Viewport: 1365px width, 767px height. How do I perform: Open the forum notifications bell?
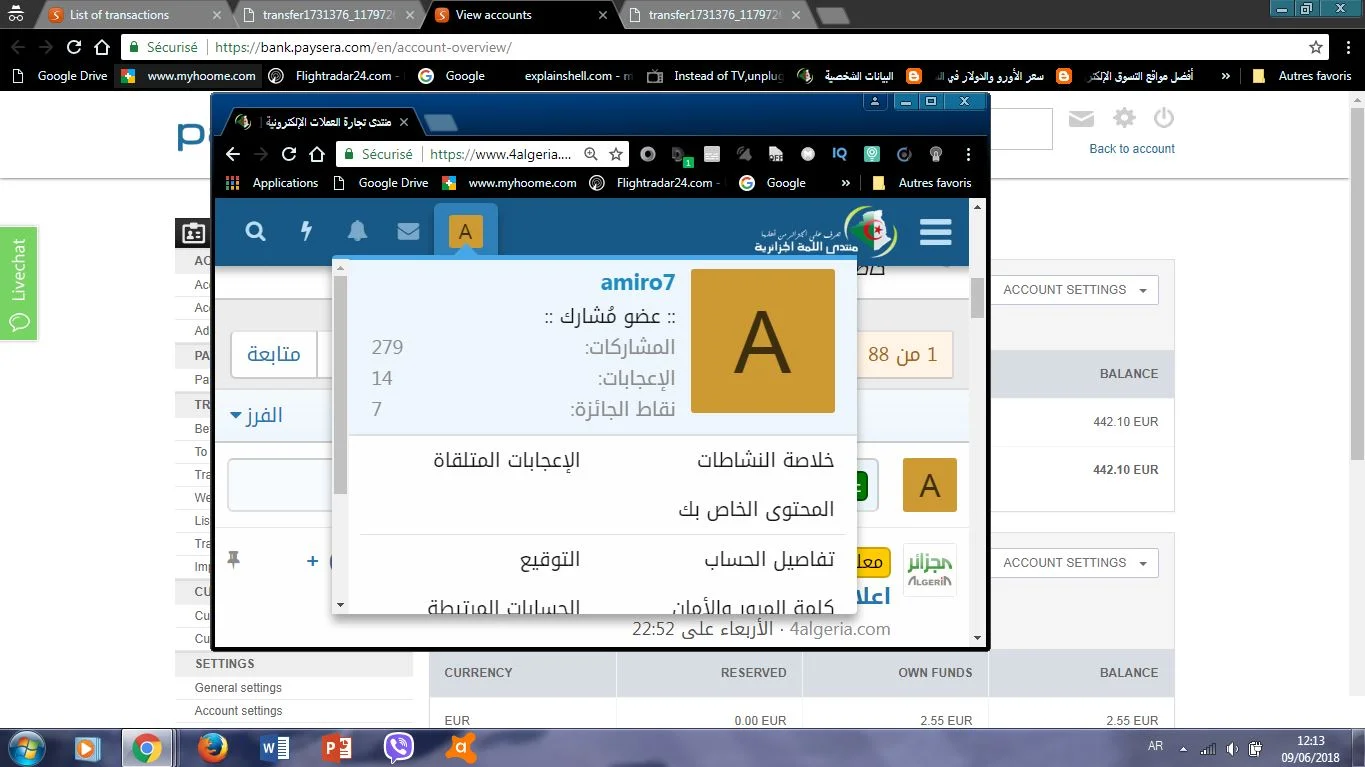(x=357, y=232)
